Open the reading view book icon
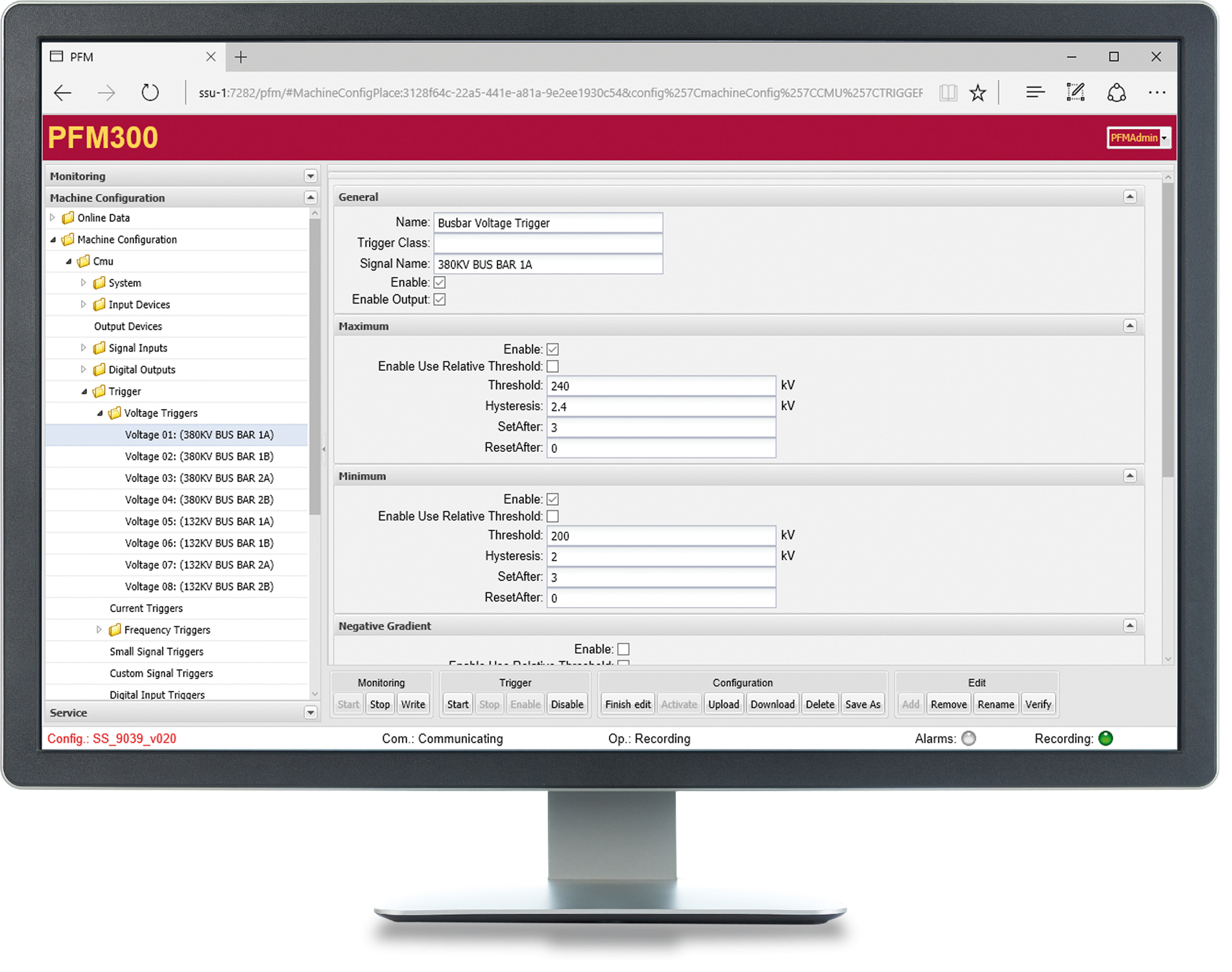Viewport: 1232px width, 972px height. tap(947, 93)
